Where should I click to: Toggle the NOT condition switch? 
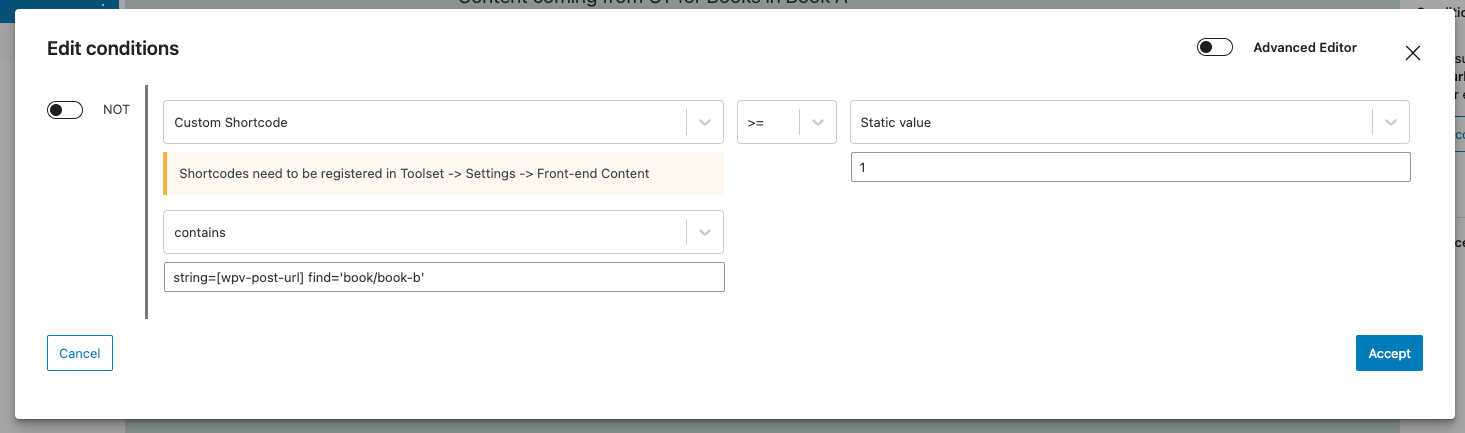coord(65,110)
